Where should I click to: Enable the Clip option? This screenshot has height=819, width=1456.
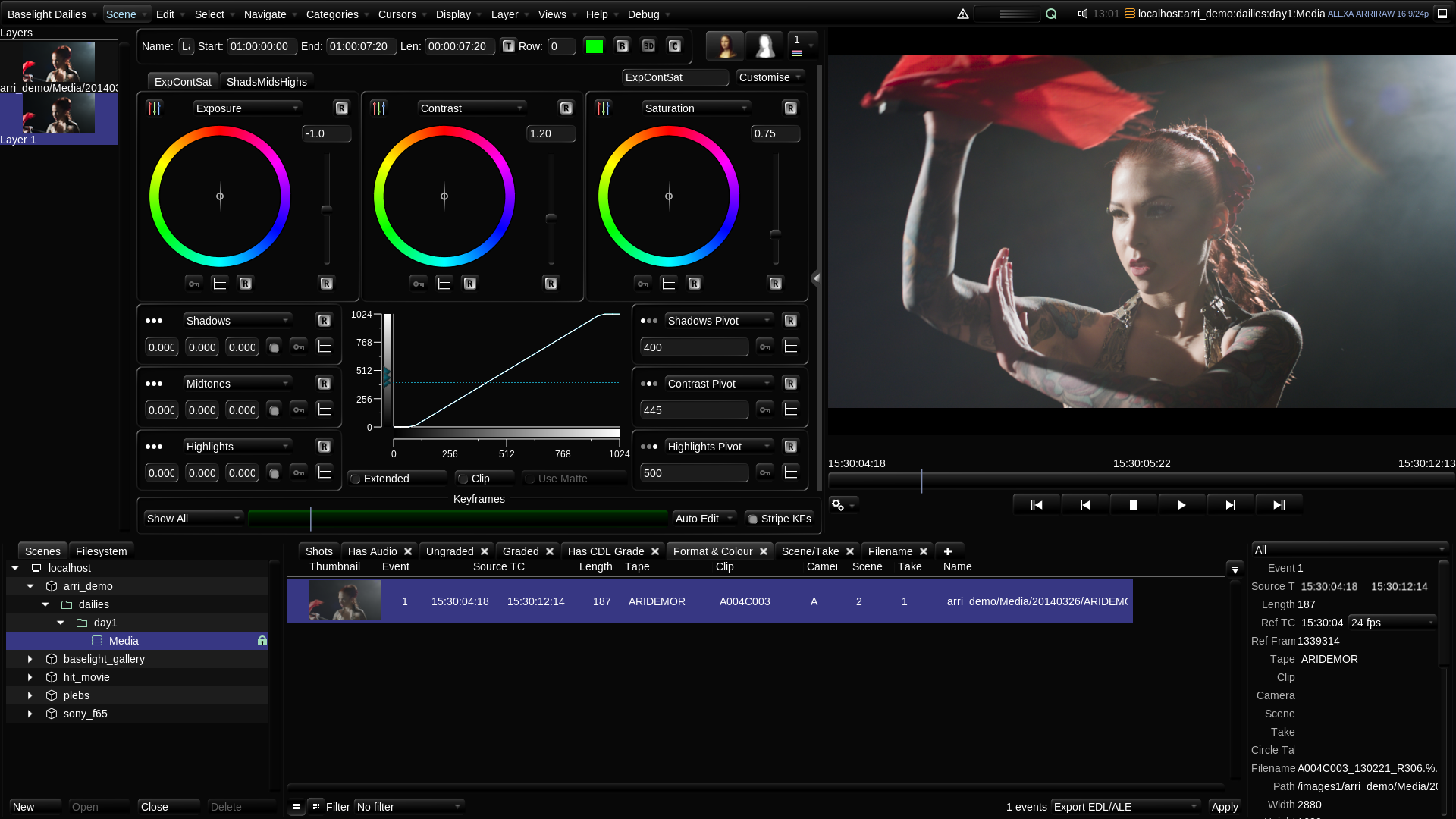484,479
